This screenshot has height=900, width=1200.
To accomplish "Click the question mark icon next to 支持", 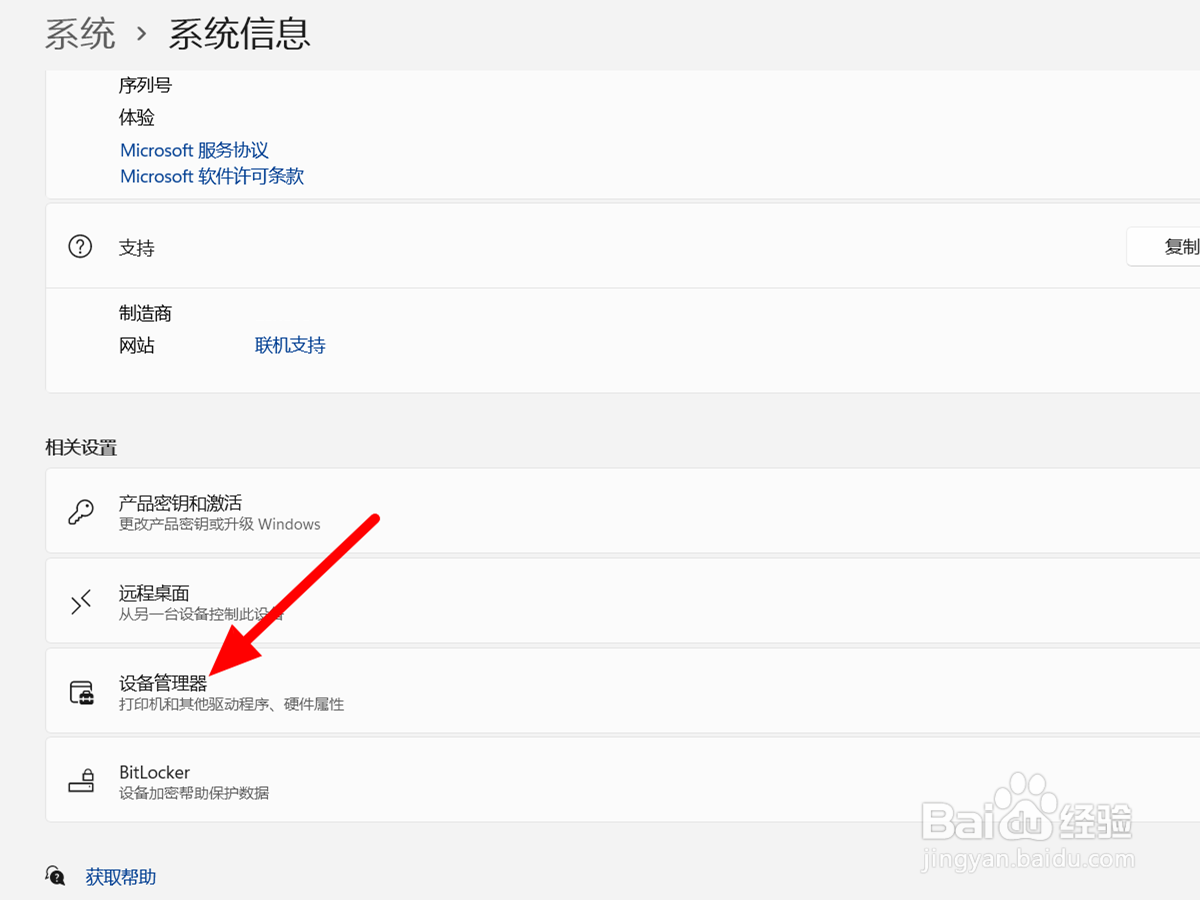I will pos(80,247).
